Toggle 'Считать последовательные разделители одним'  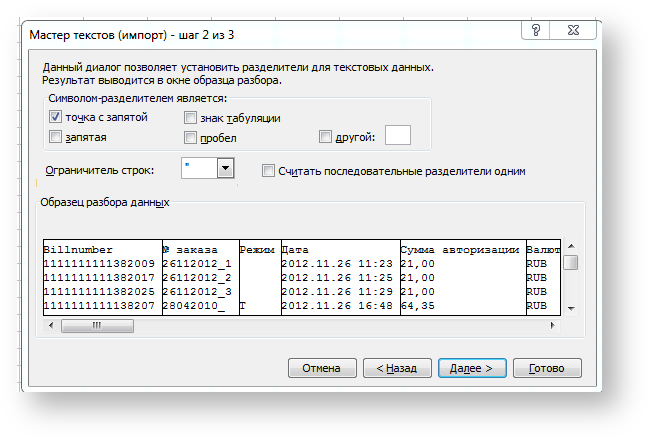[268, 171]
